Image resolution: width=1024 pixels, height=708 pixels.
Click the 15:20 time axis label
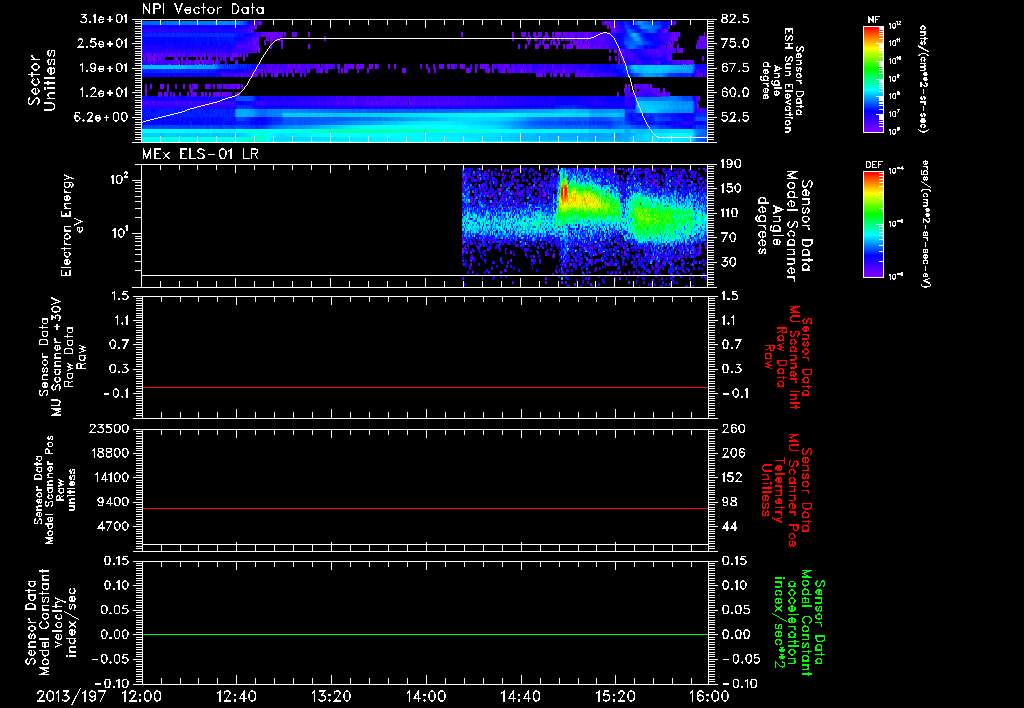point(615,696)
